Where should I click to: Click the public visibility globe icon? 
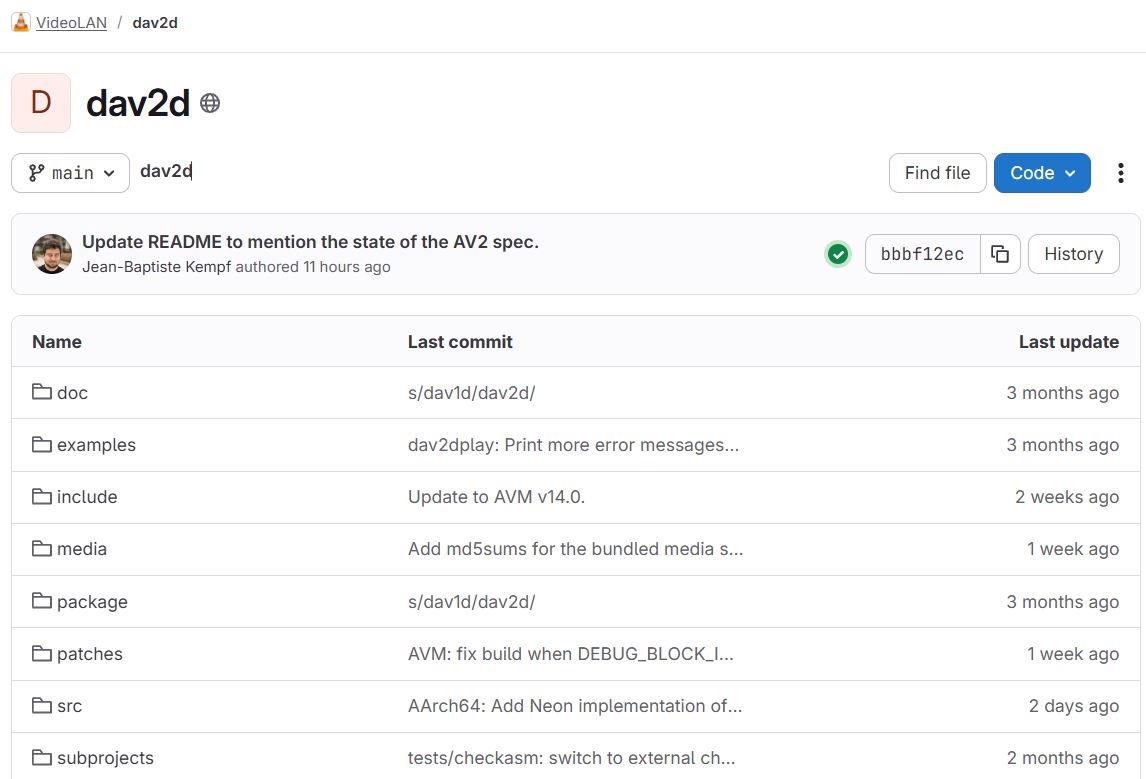point(210,103)
